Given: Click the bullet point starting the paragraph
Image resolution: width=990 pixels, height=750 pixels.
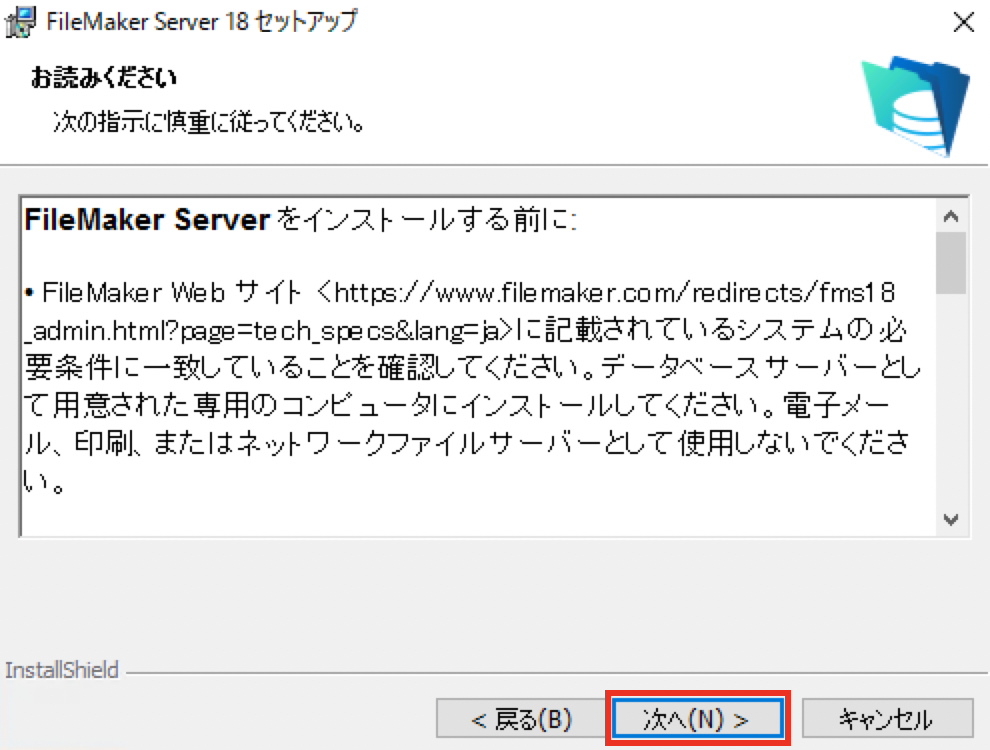Looking at the screenshot, I should [x=29, y=293].
